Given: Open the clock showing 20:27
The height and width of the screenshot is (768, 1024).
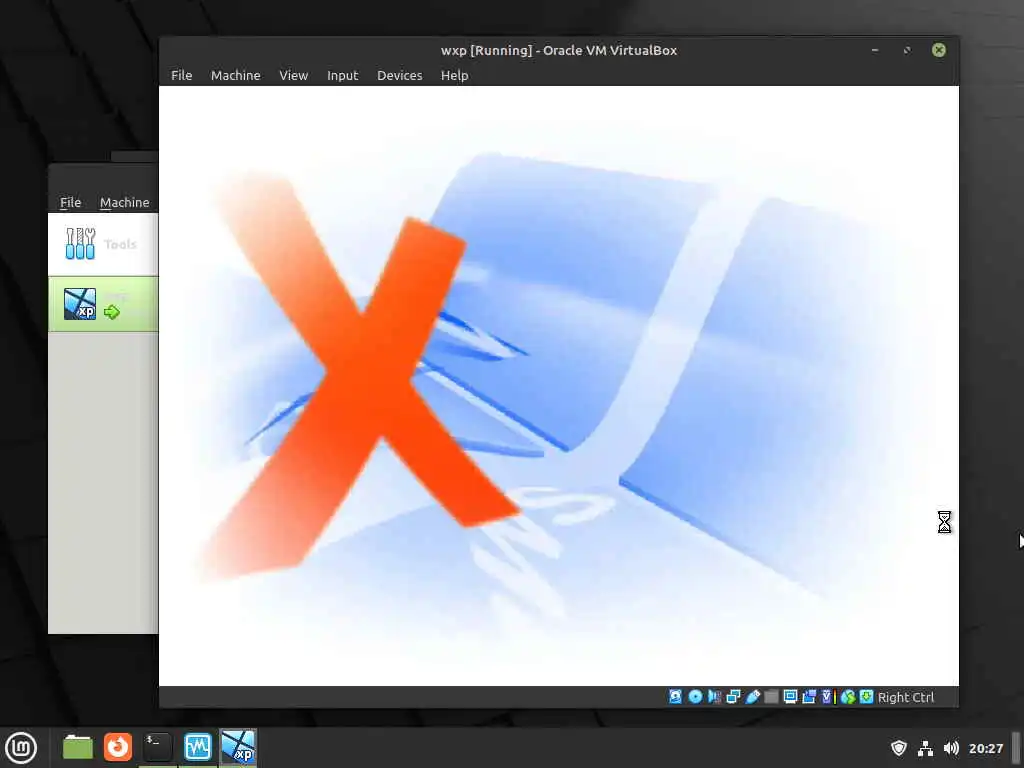Looking at the screenshot, I should 985,748.
